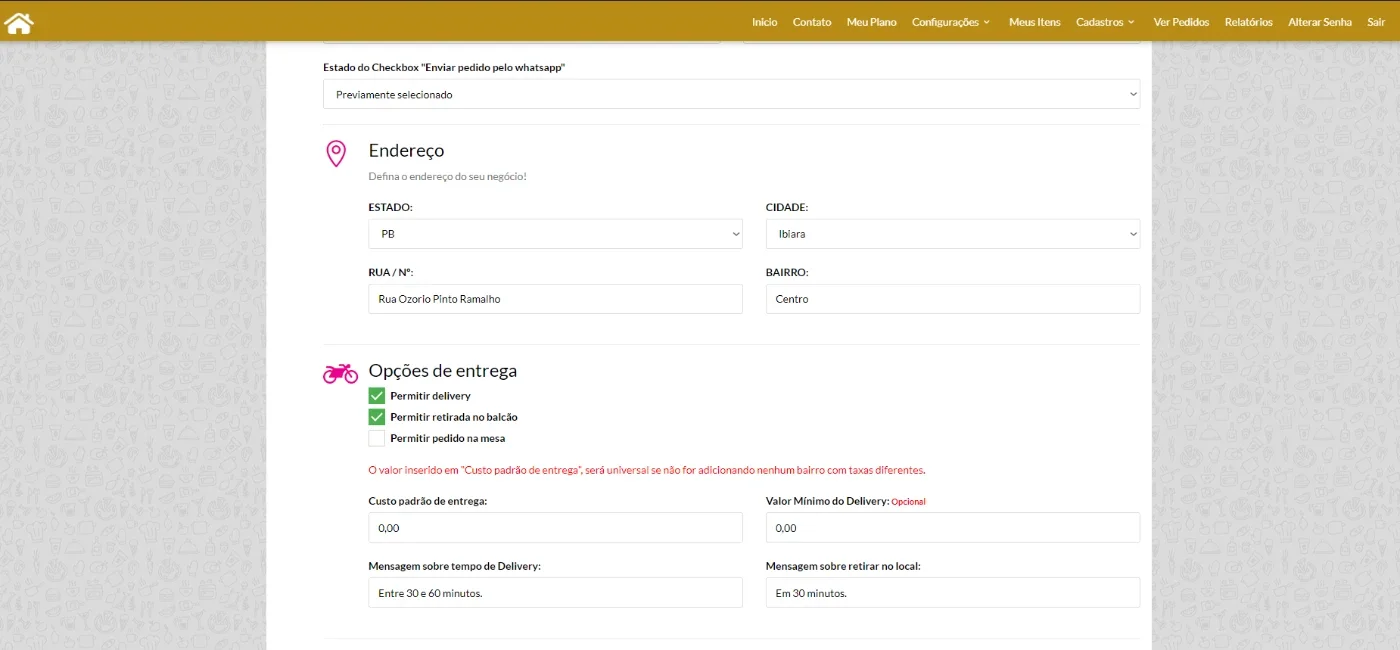Open the CIDADE dropdown showing Ibiara
This screenshot has width=1400, height=650.
(x=952, y=234)
